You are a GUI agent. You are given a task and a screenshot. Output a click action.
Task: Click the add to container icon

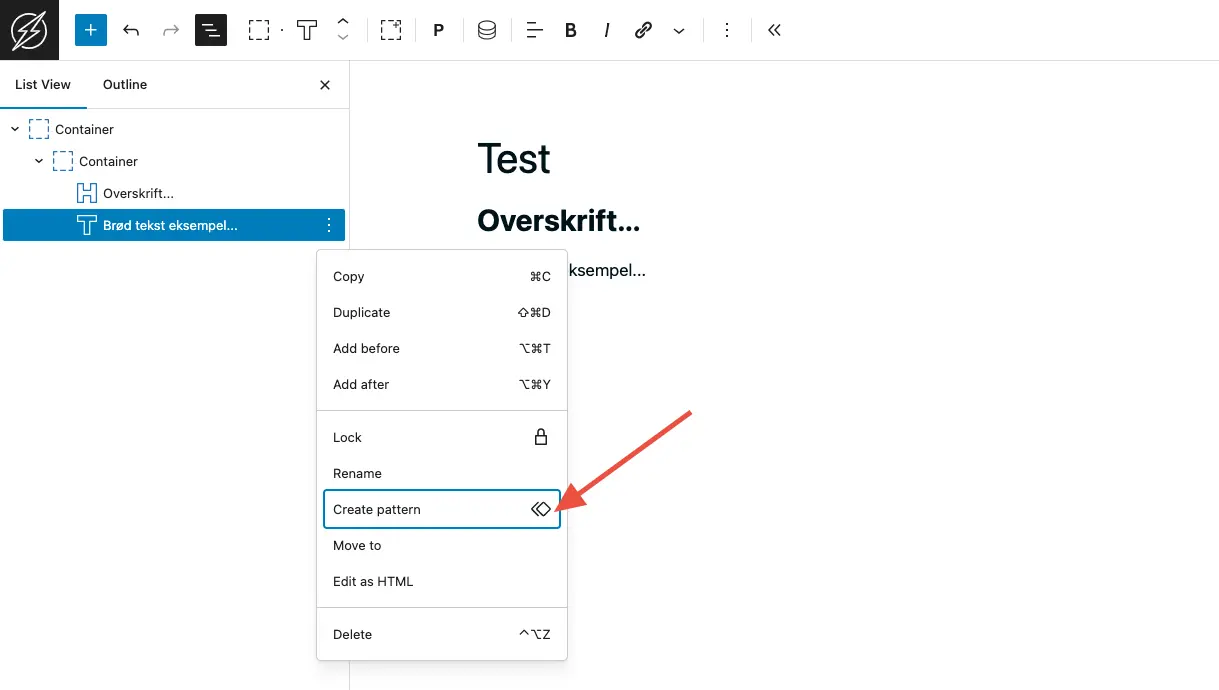(x=391, y=30)
